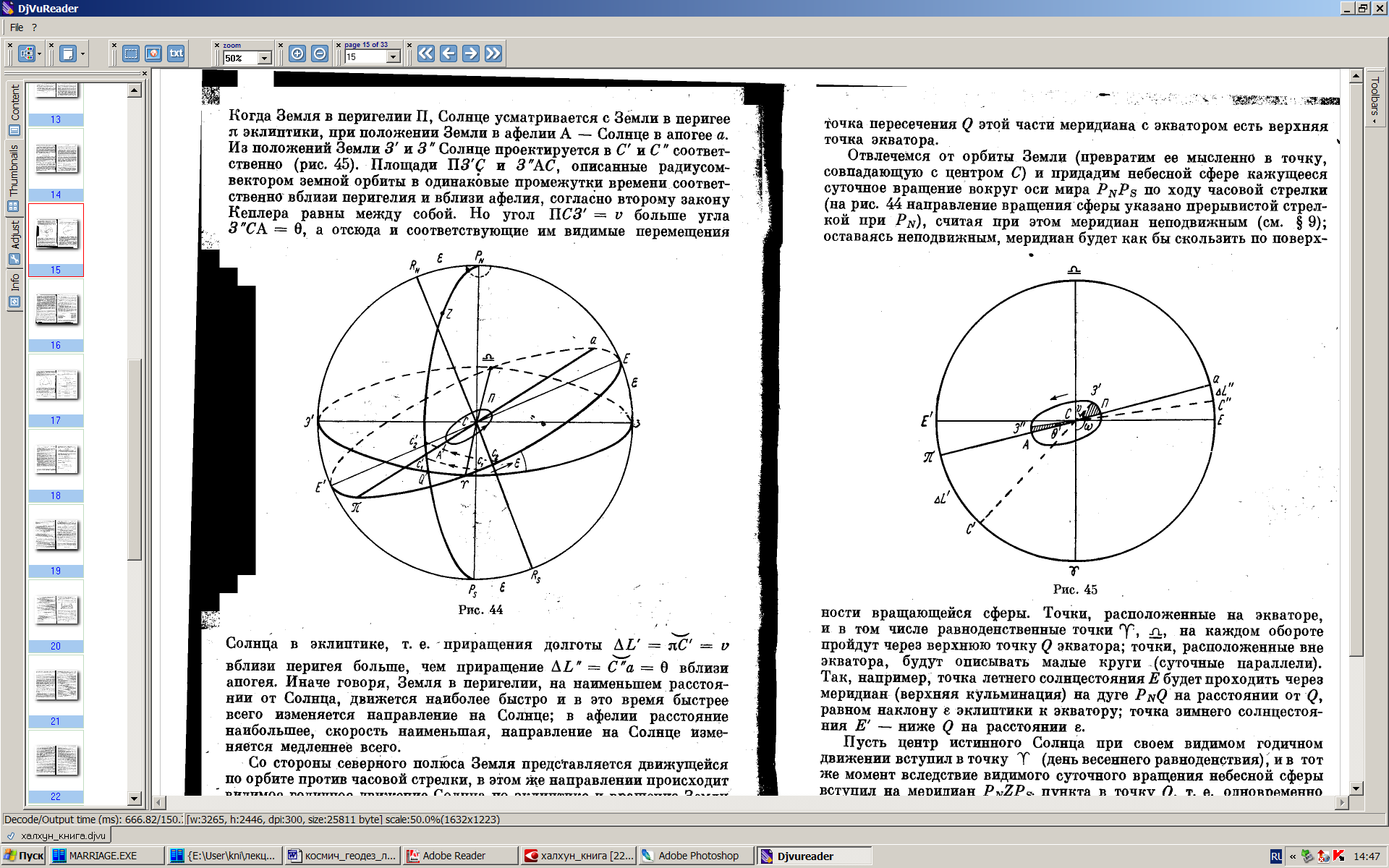Click the page view mode icon
This screenshot has width=1389, height=868.
[68, 54]
